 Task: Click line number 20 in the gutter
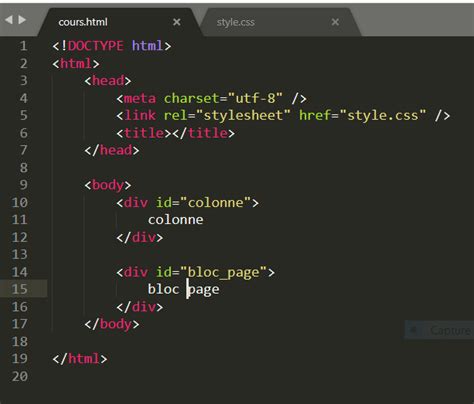(x=20, y=376)
